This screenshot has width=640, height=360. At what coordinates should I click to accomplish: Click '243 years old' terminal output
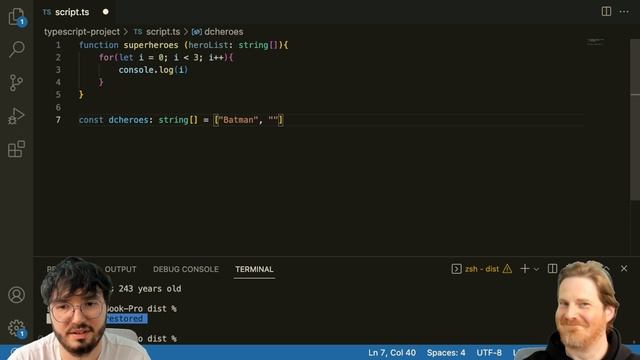pos(150,289)
